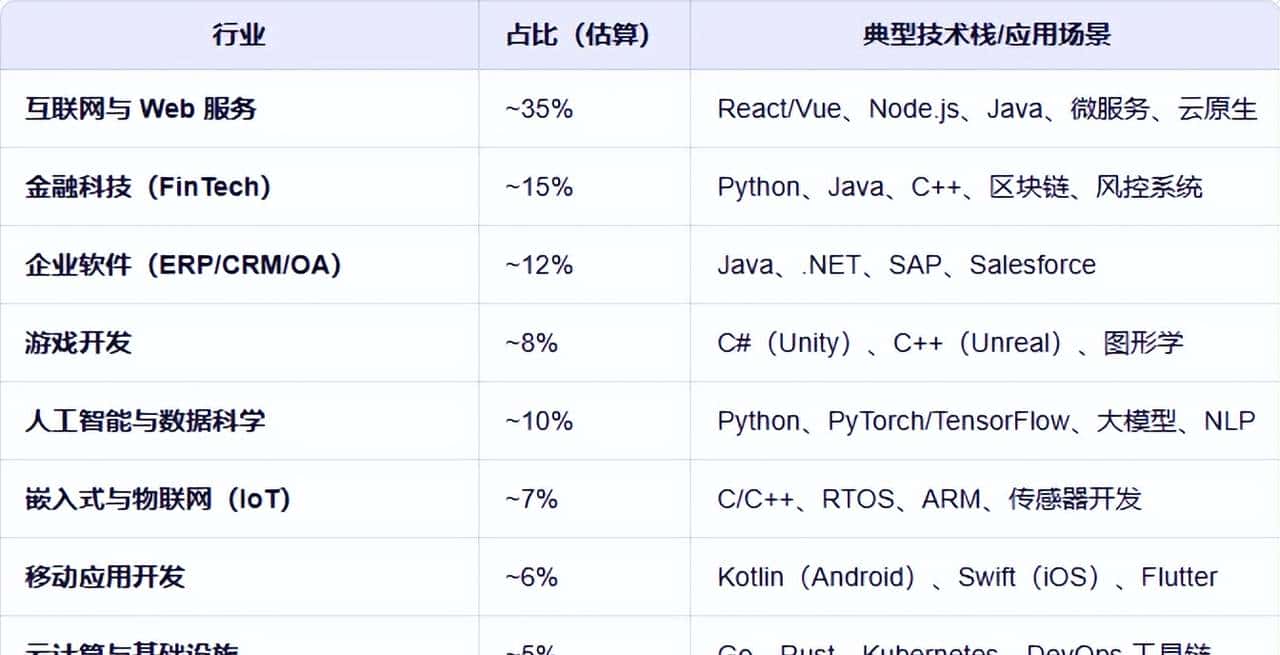Select the C#（Unity）tech stack cell

950,343
